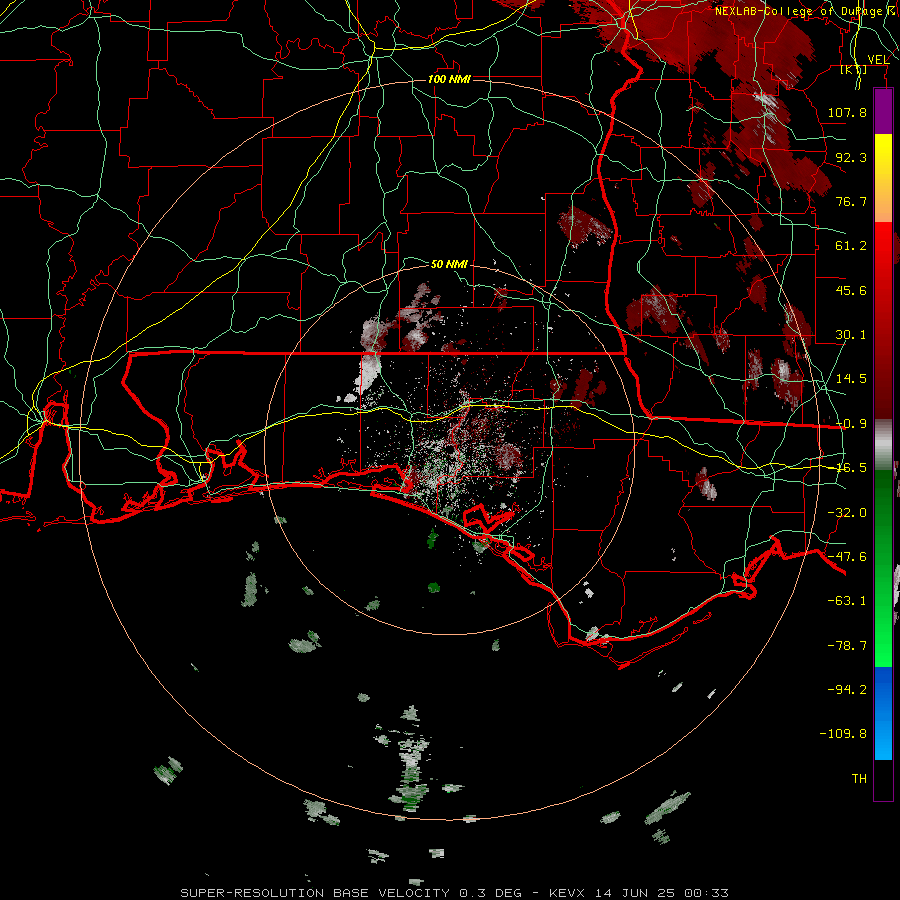This screenshot has height=900, width=900.
Task: Click the 100 NMI range ring label
Action: pos(449,79)
